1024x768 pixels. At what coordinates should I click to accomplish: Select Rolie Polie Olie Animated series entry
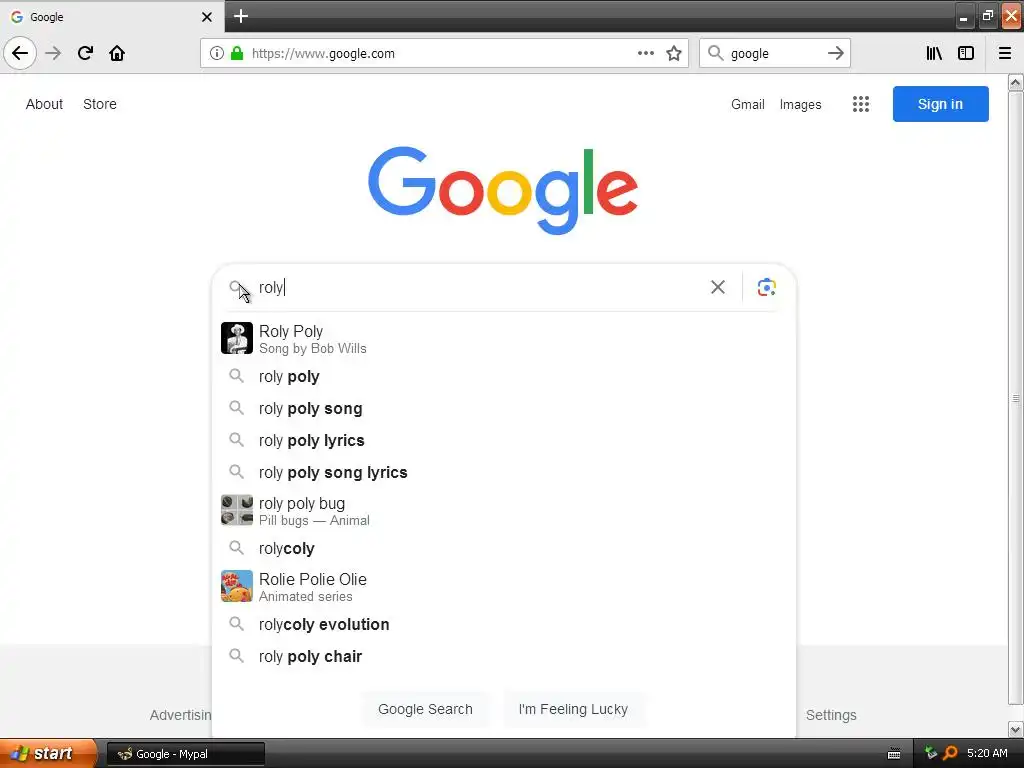pyautogui.click(x=504, y=586)
